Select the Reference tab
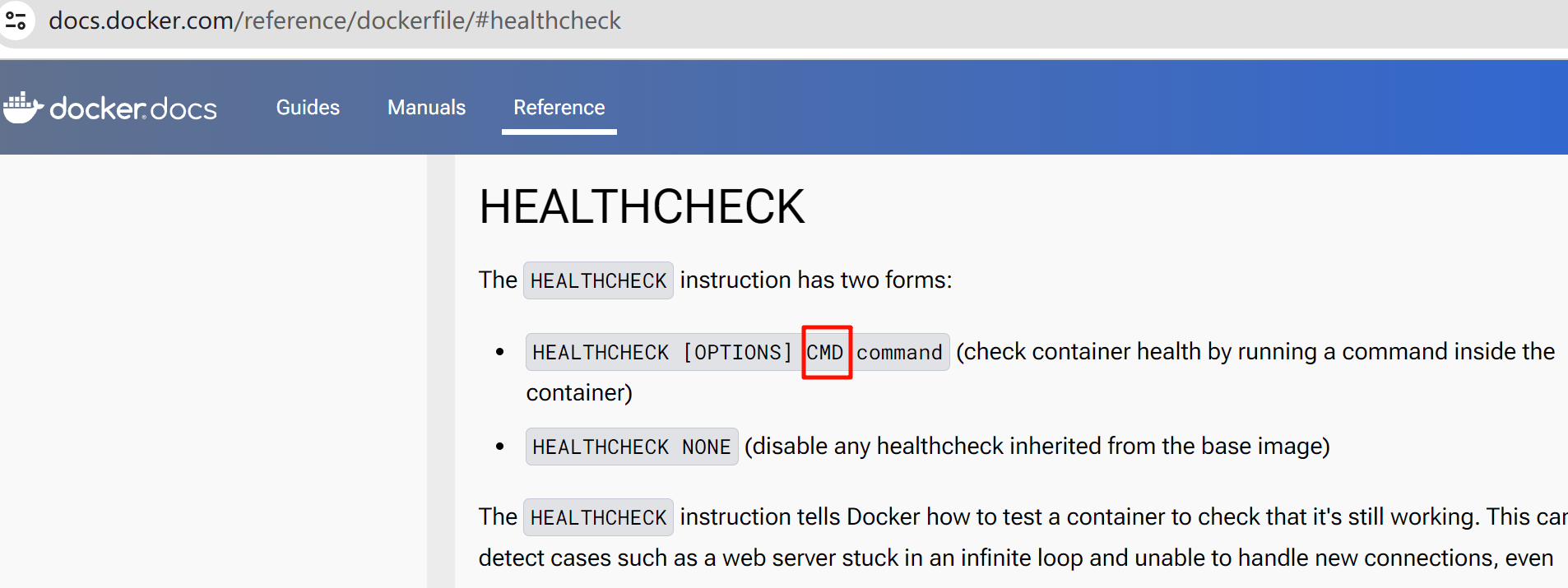Screen dimensions: 1568x588 (x=559, y=108)
